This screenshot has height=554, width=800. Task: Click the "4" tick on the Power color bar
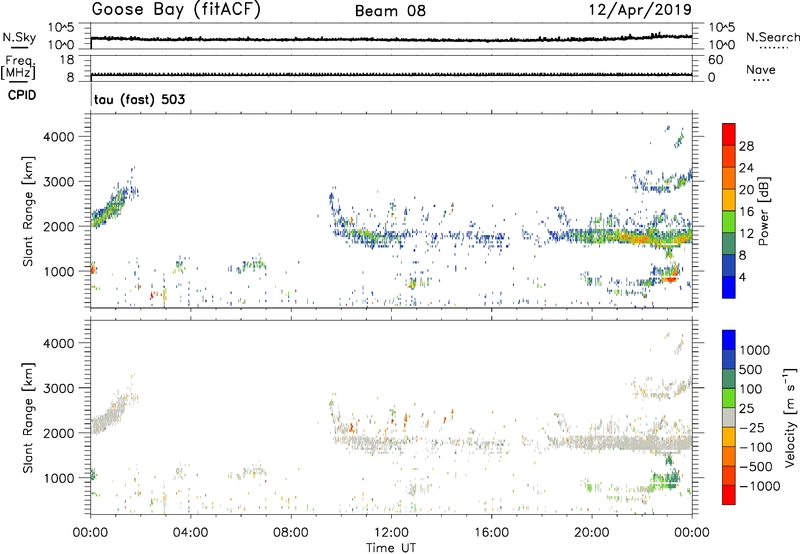[x=743, y=277]
